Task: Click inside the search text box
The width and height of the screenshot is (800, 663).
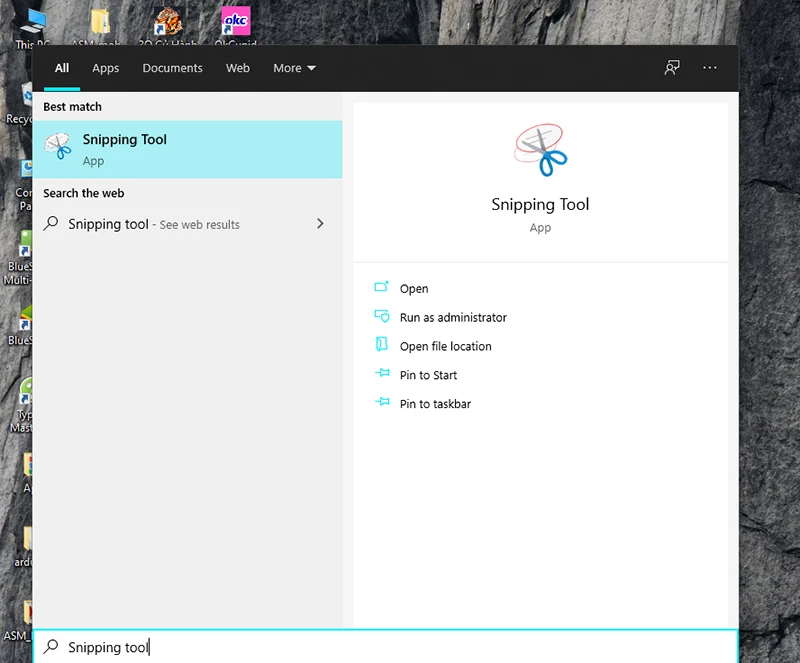Action: tap(400, 647)
